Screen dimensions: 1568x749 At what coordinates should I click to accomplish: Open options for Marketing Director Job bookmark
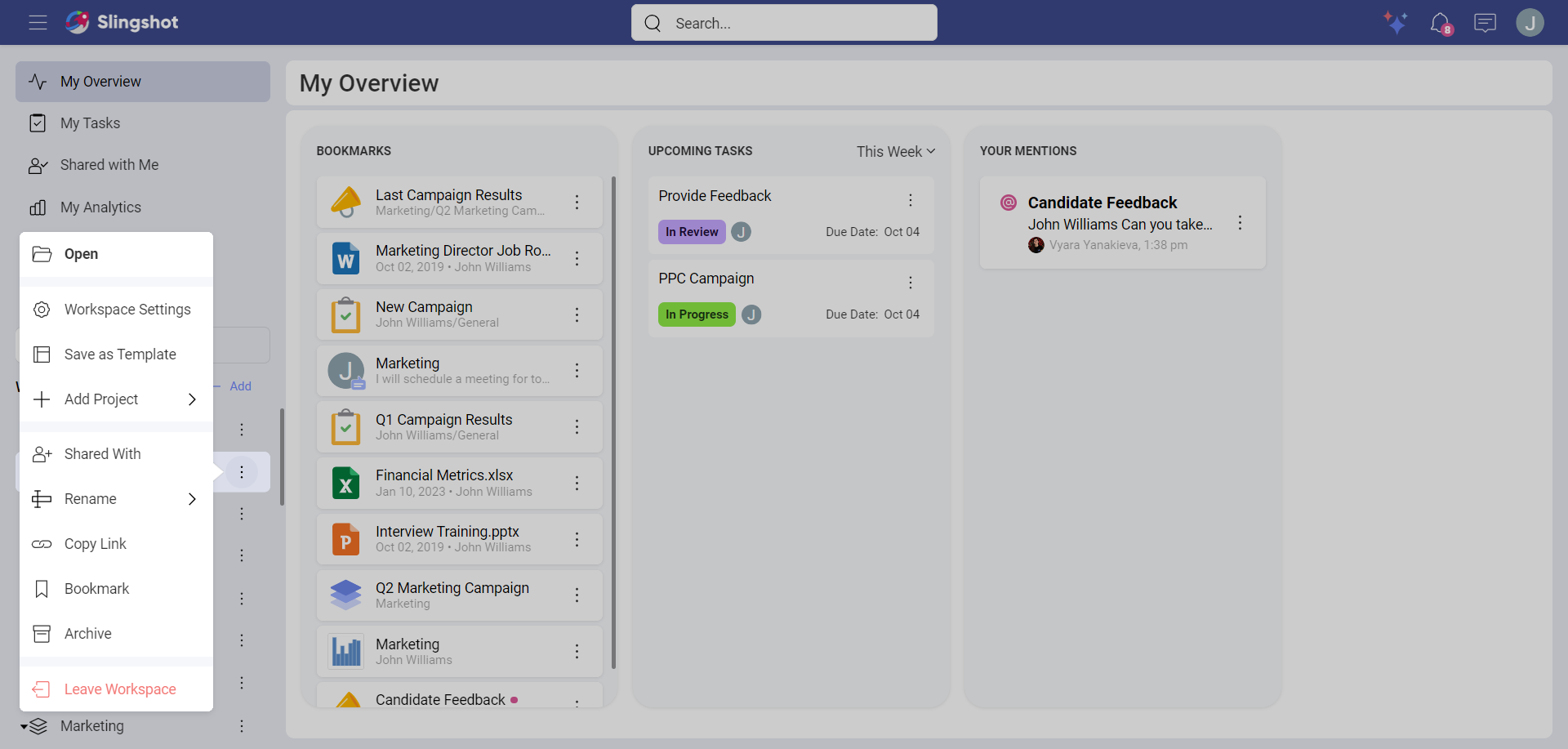(577, 258)
